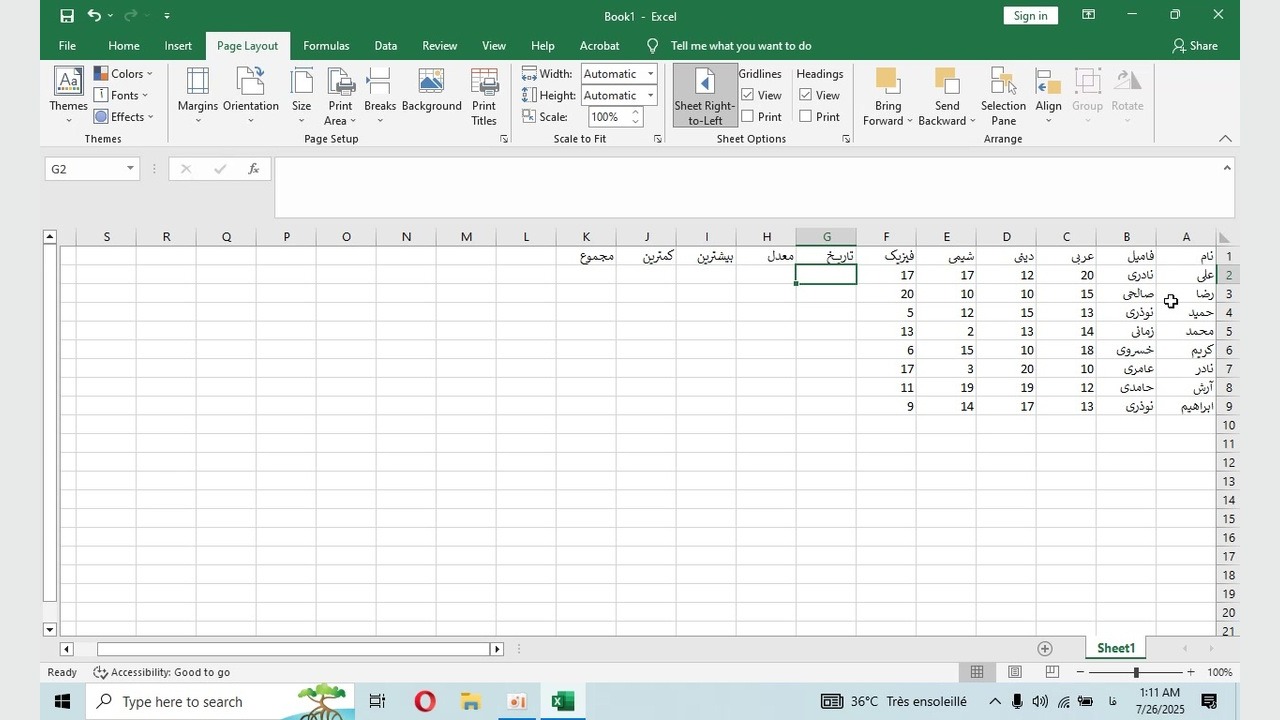This screenshot has width=1280, height=720.
Task: Switch to Page Break Preview in status bar
Action: [1052, 672]
